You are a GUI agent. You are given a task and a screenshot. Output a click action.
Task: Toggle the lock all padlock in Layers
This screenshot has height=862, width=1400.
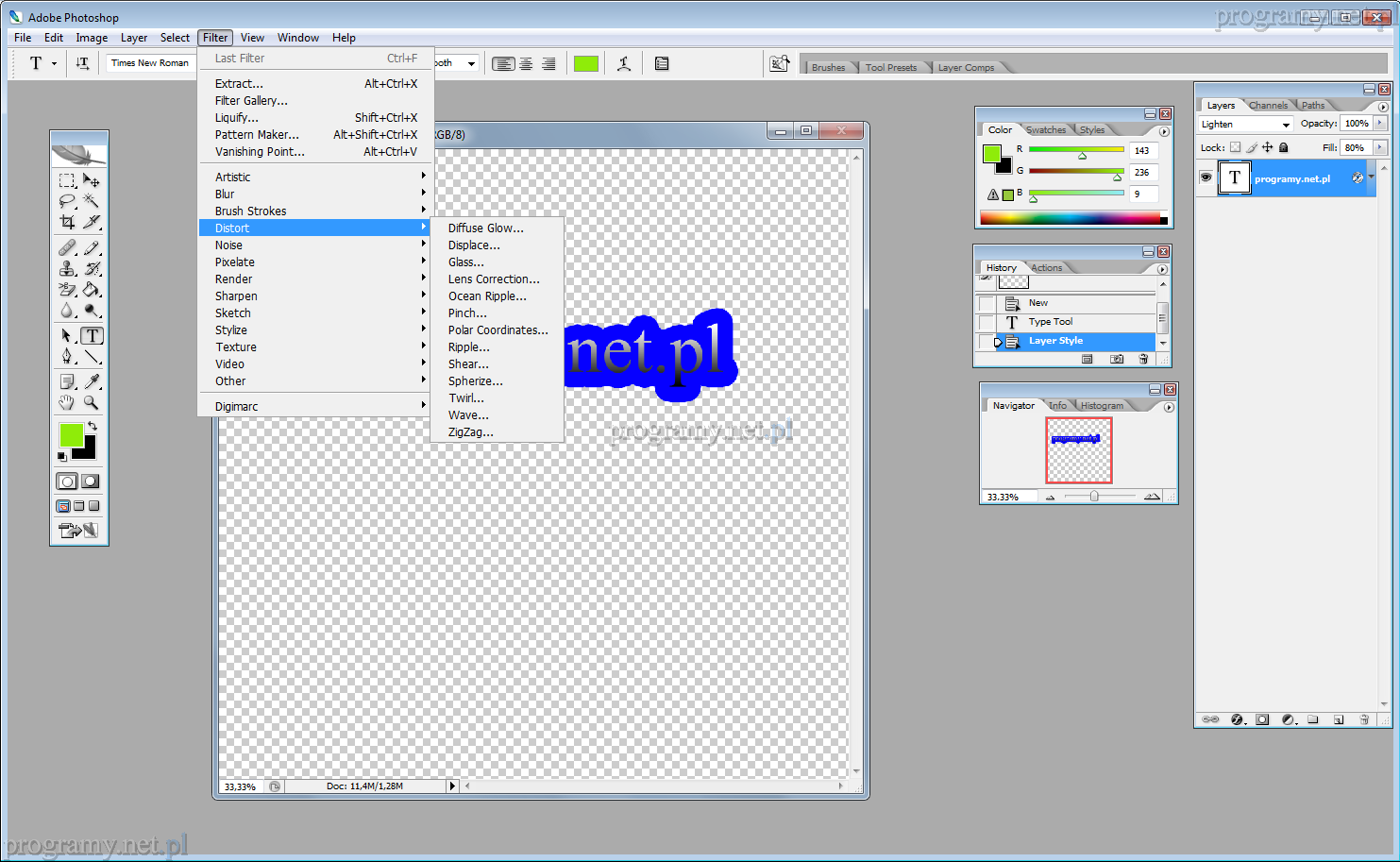click(x=1283, y=147)
